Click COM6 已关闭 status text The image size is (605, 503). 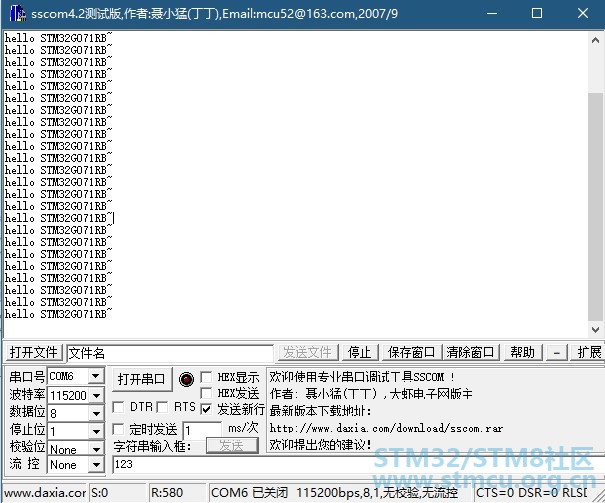249,493
